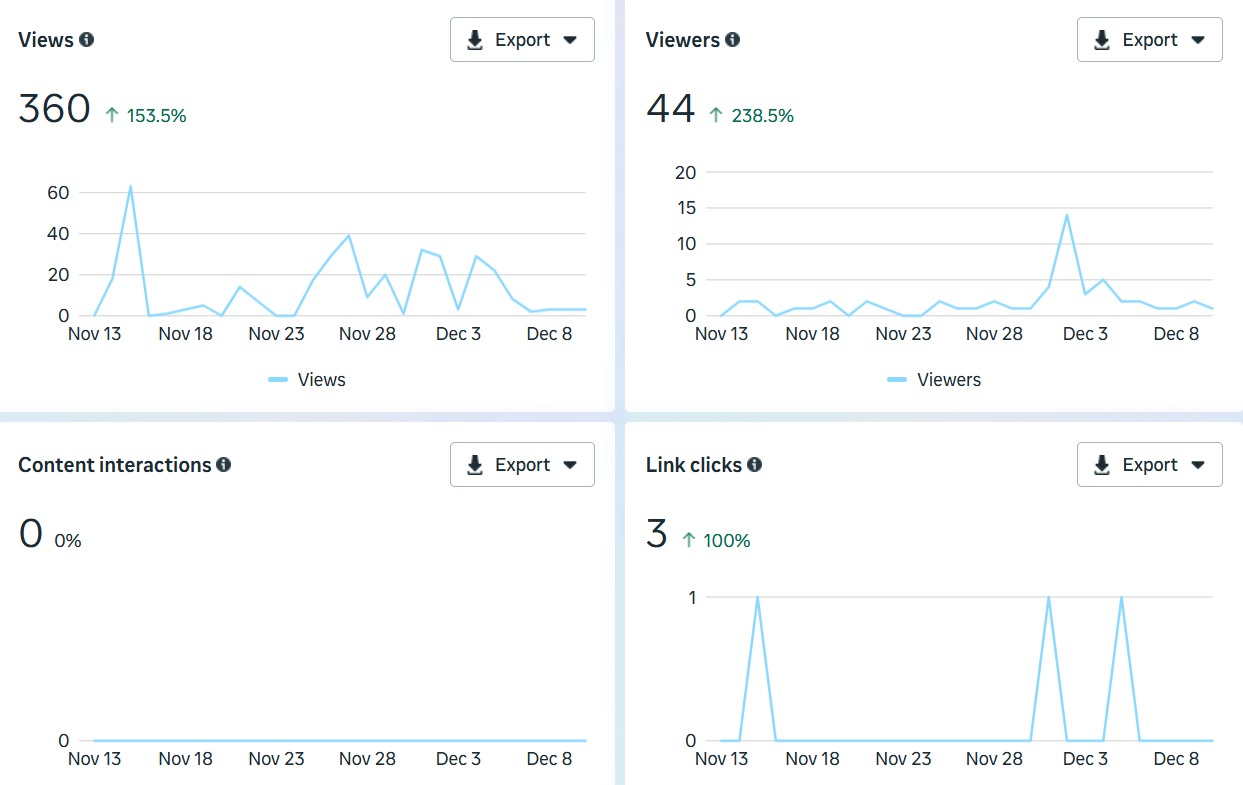
Task: Click the first Link clicks spike
Action: [x=757, y=597]
